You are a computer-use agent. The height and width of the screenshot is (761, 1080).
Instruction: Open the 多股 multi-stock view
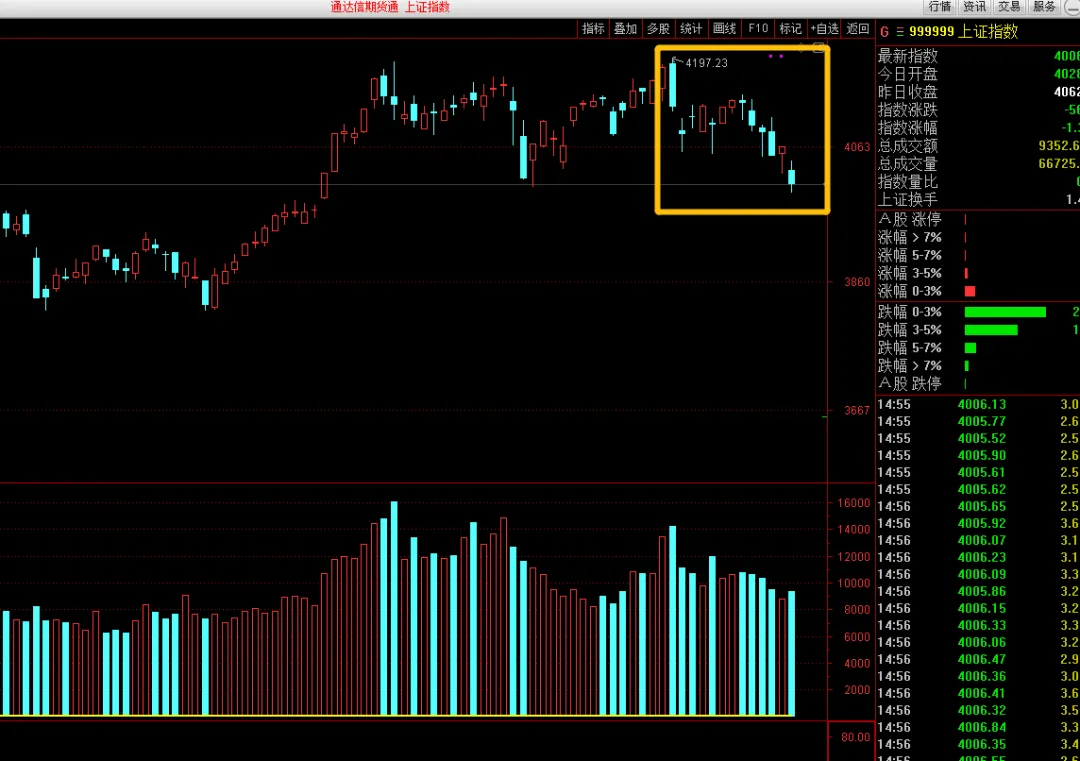(x=658, y=28)
